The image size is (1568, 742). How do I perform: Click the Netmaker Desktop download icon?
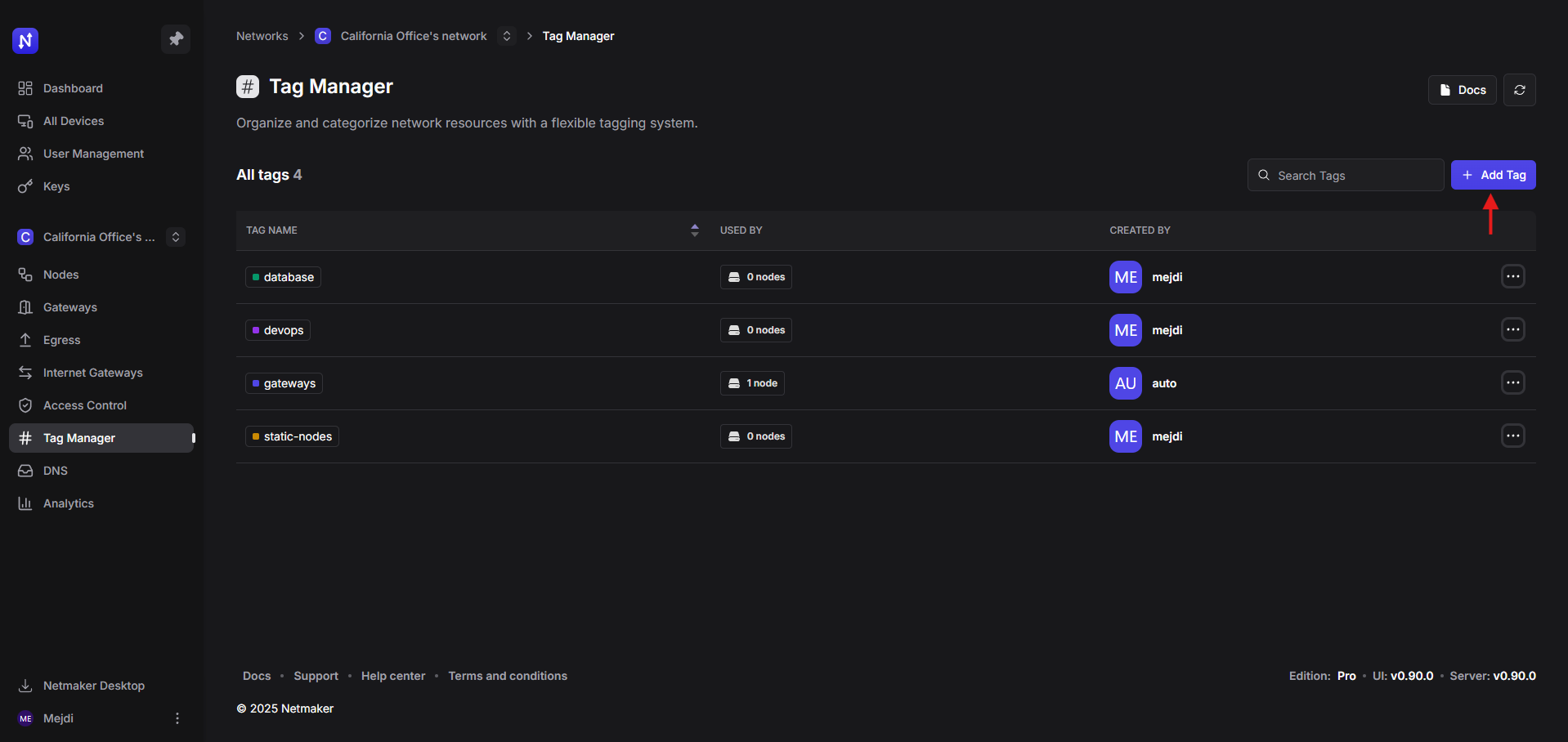pyautogui.click(x=25, y=686)
